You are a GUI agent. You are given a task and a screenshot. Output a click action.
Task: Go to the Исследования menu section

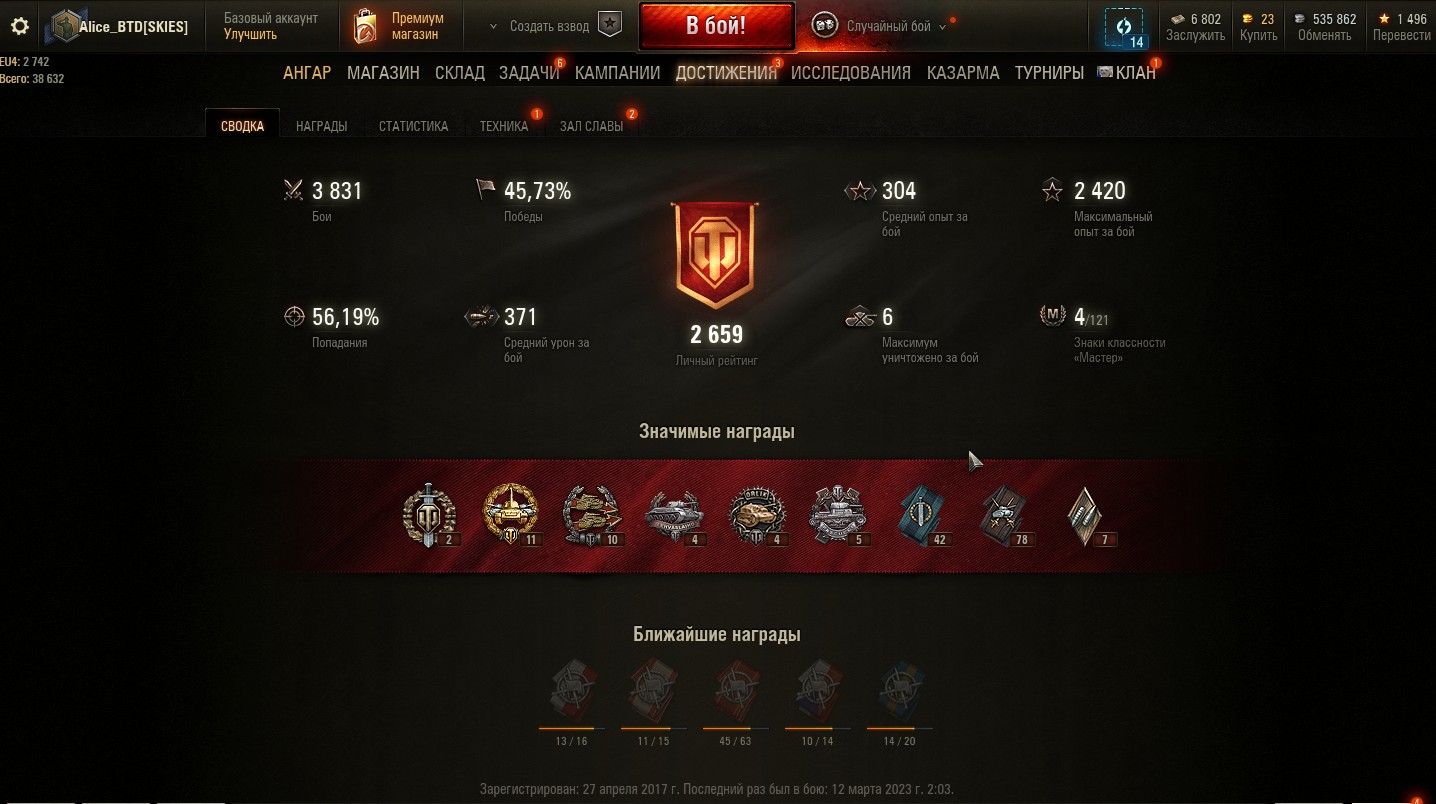(851, 73)
